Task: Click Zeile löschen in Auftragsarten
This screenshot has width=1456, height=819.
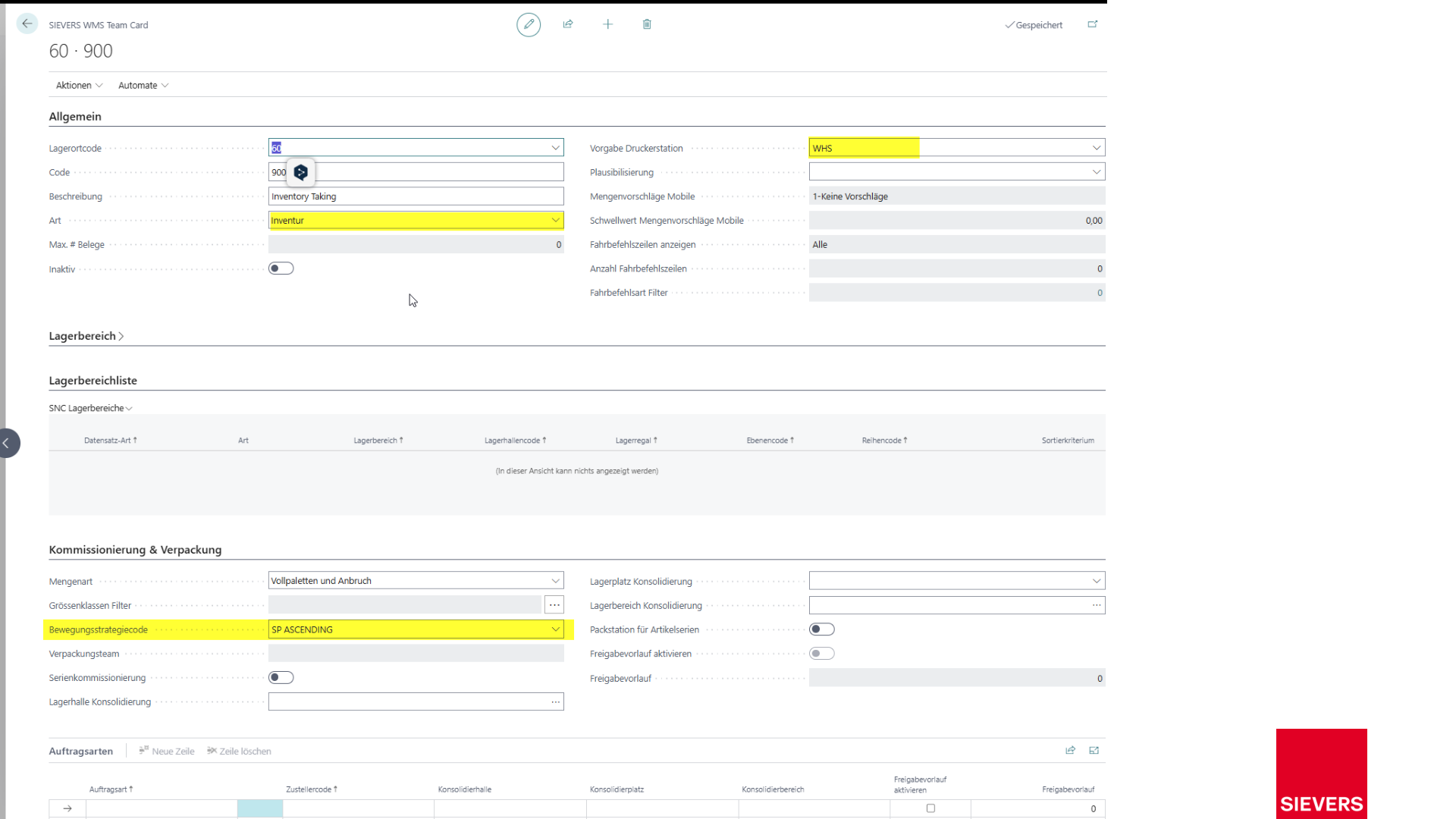Action: (240, 751)
